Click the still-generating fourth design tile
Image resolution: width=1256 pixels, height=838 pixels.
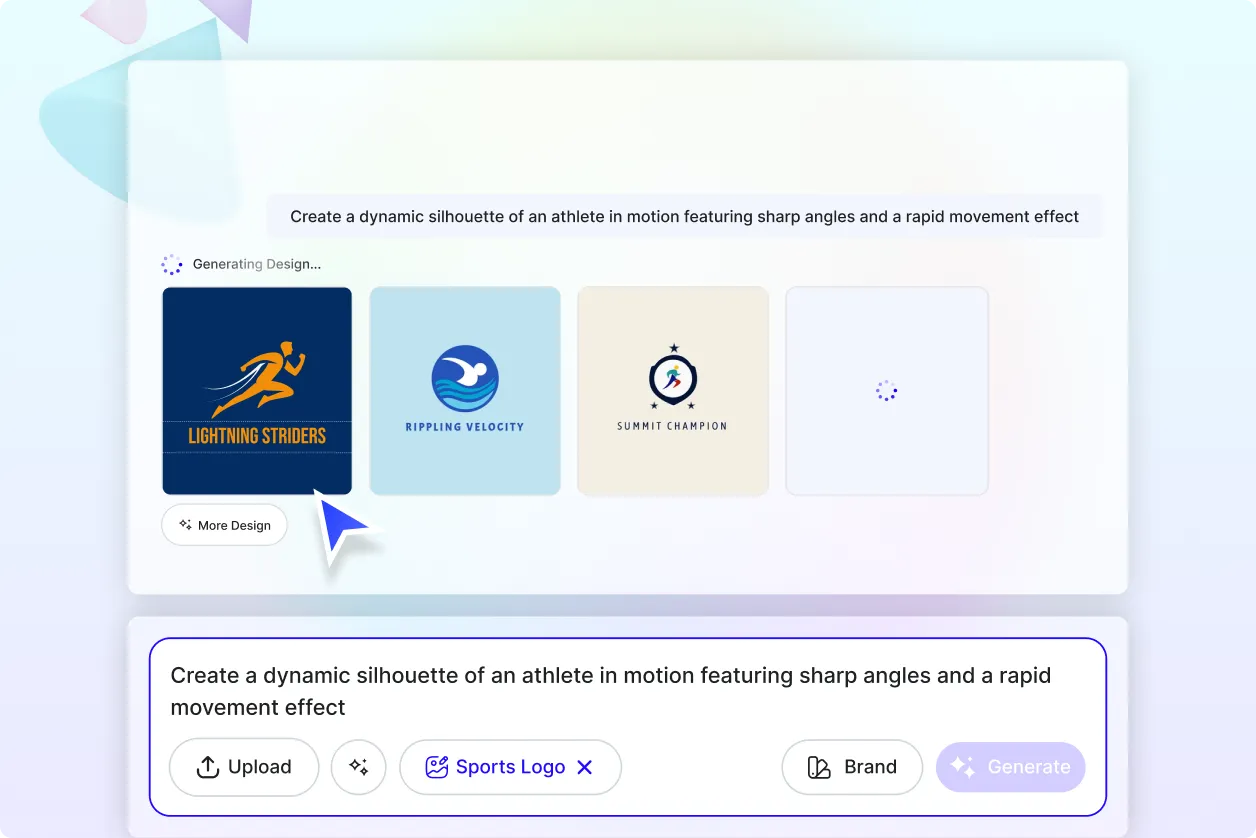(x=887, y=391)
